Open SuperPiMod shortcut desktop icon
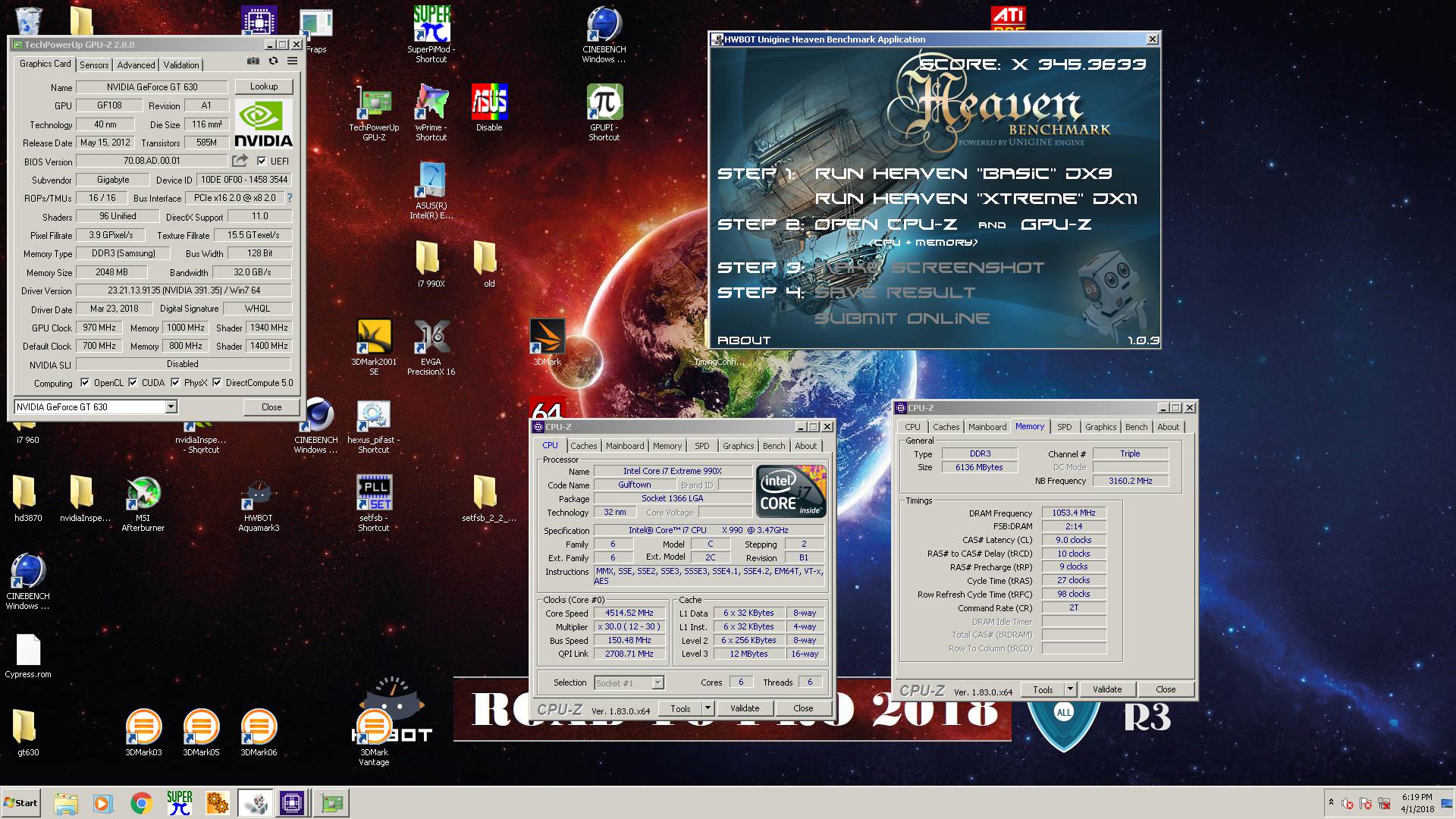This screenshot has width=1456, height=819. pos(431,34)
